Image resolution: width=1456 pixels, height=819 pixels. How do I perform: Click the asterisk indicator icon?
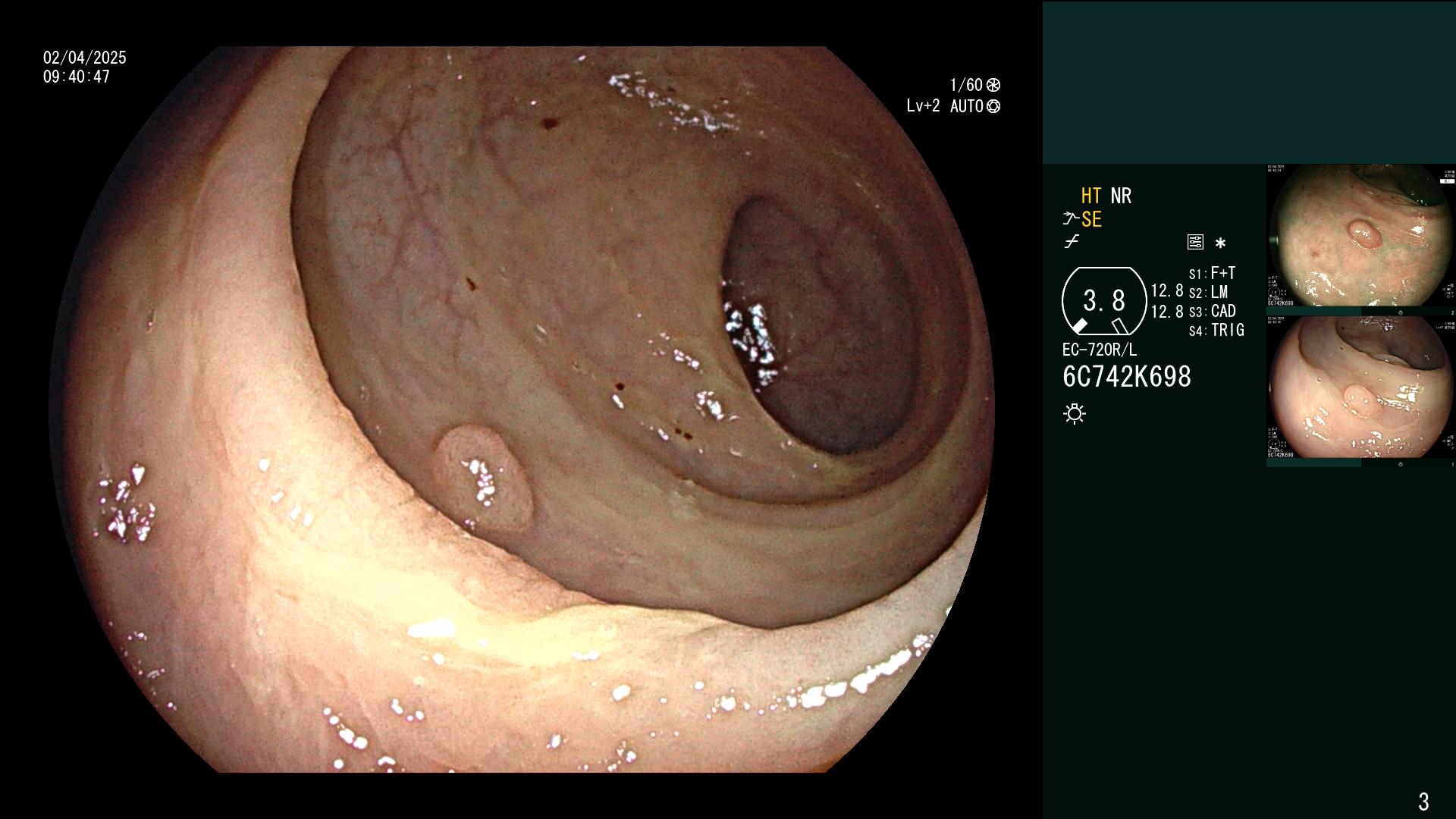coord(1220,243)
